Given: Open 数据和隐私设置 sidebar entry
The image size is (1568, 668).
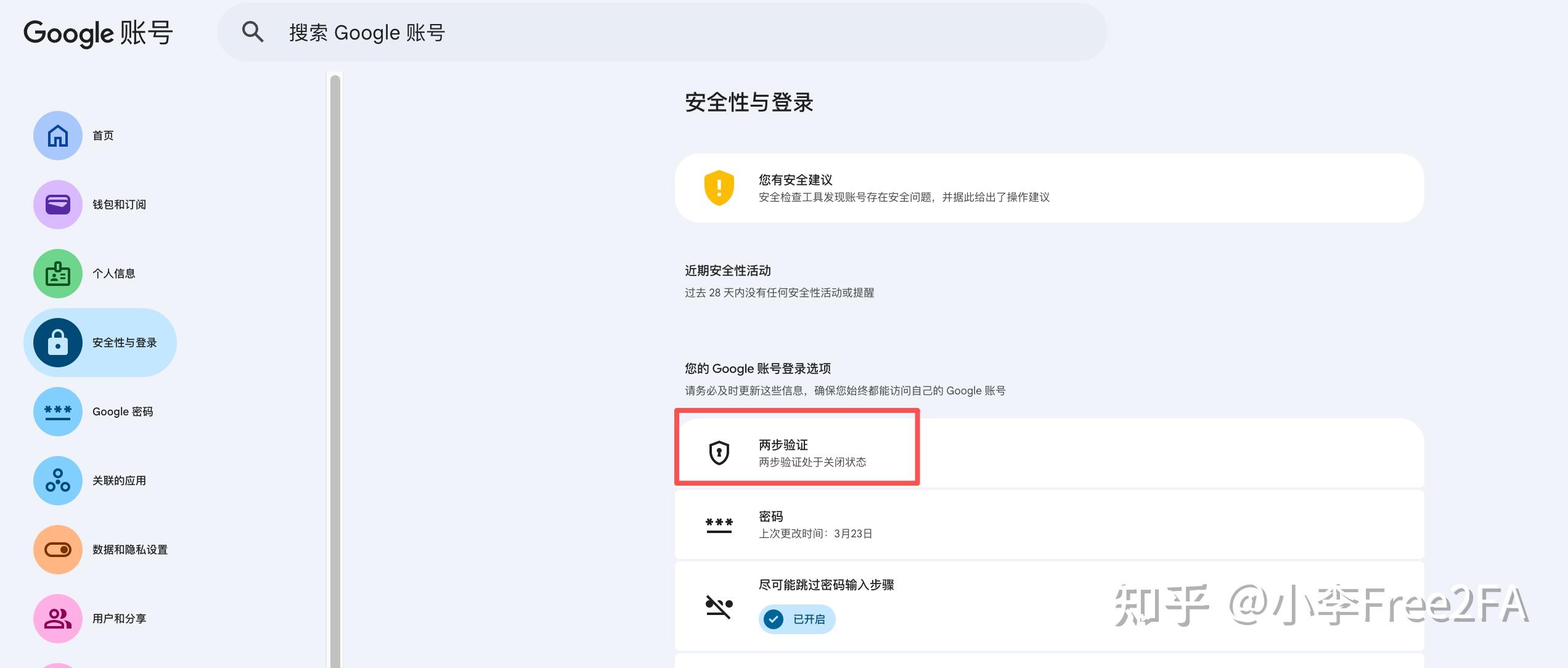Looking at the screenshot, I should click(130, 550).
